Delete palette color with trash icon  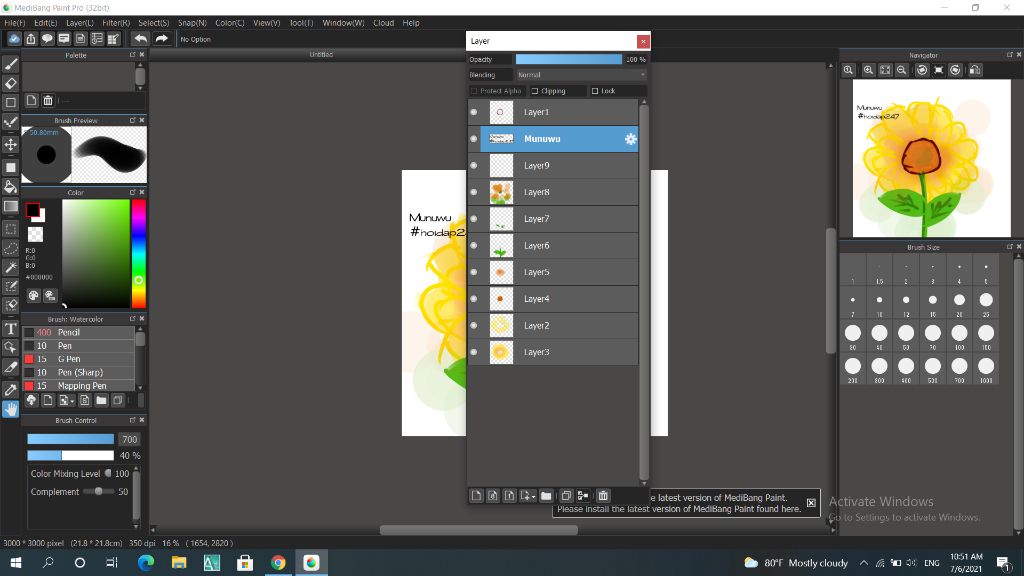coord(48,101)
